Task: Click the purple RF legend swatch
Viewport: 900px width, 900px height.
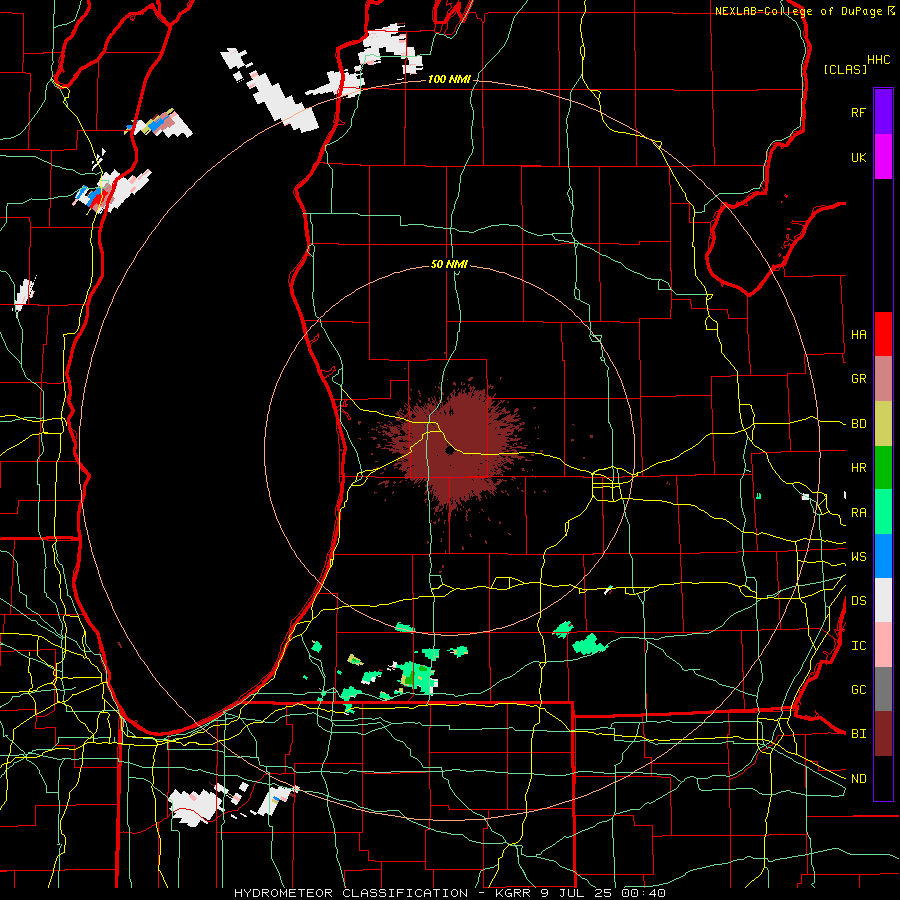Action: coord(883,111)
